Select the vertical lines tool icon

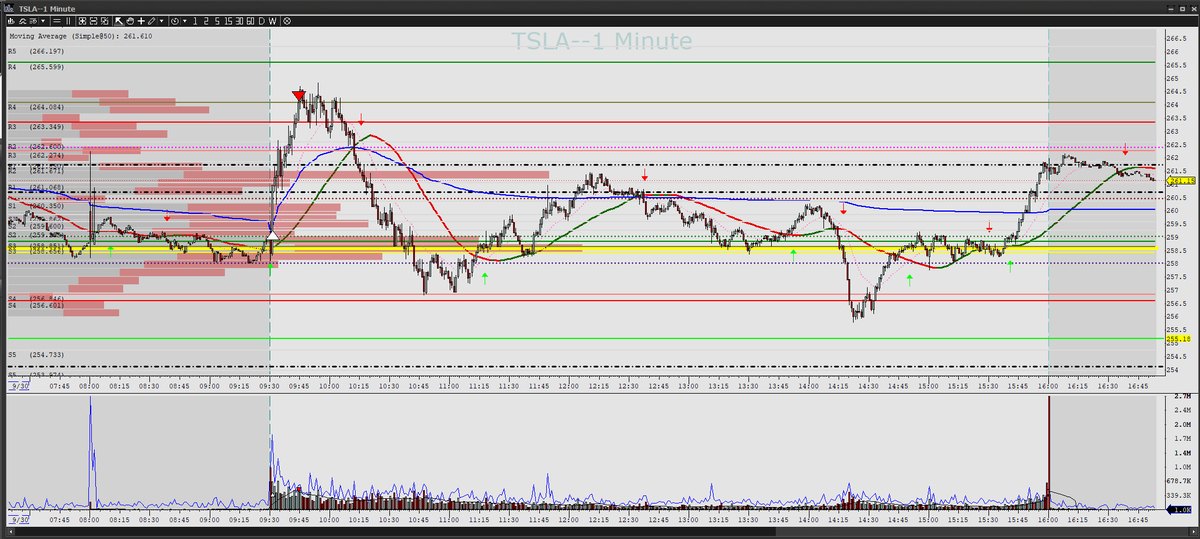[68, 21]
